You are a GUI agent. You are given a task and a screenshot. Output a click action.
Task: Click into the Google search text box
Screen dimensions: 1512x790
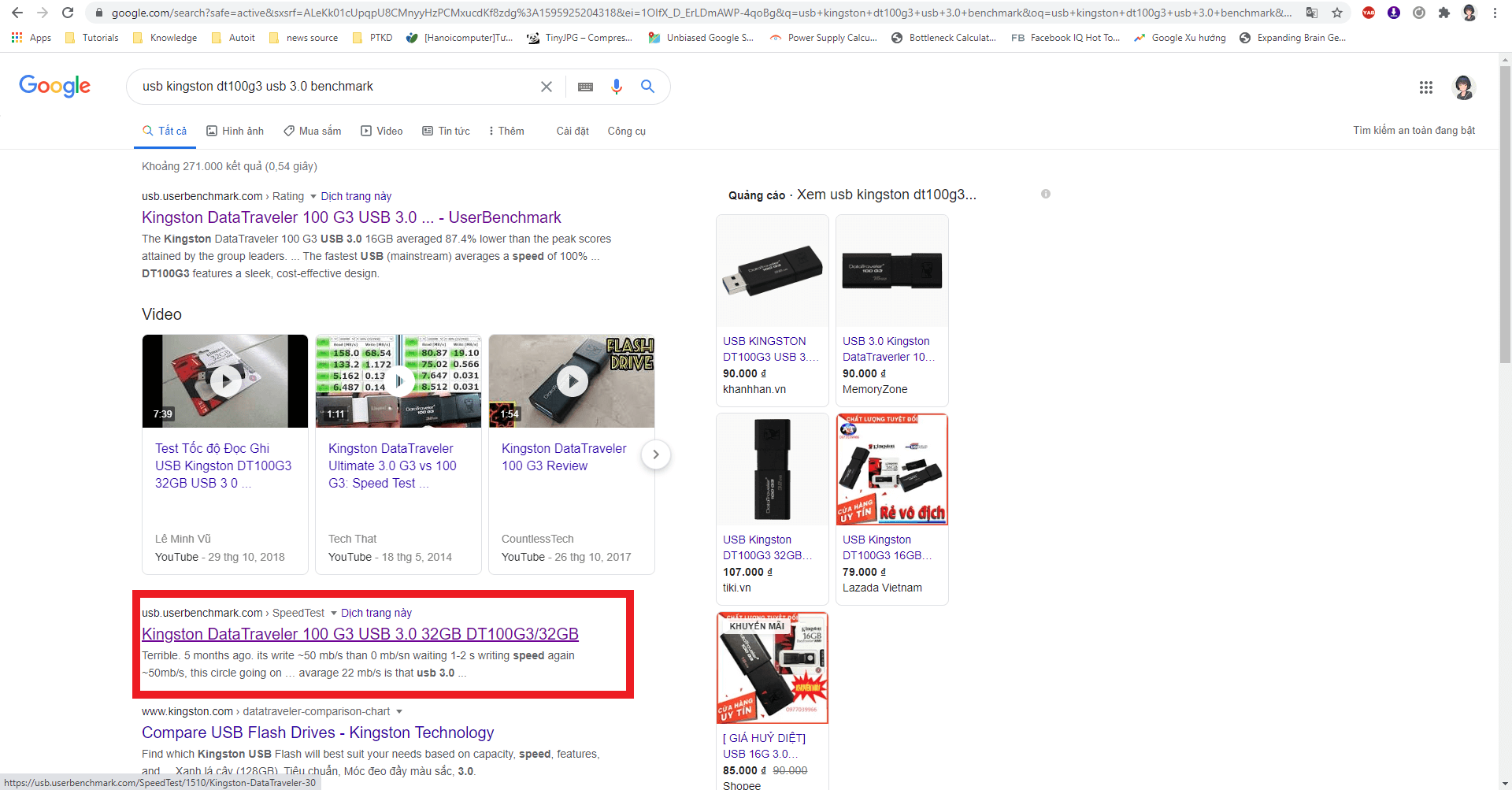[x=331, y=87]
